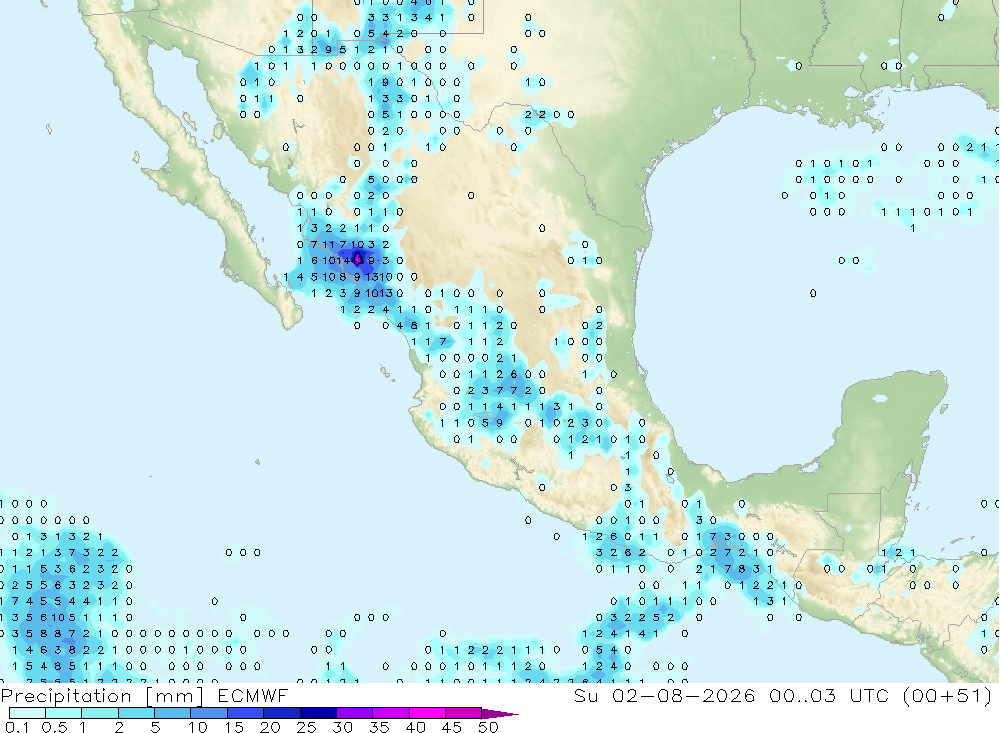The image size is (1000, 733).
Task: Click the 25–30 mm navy legend swatch
Action: (x=318, y=713)
